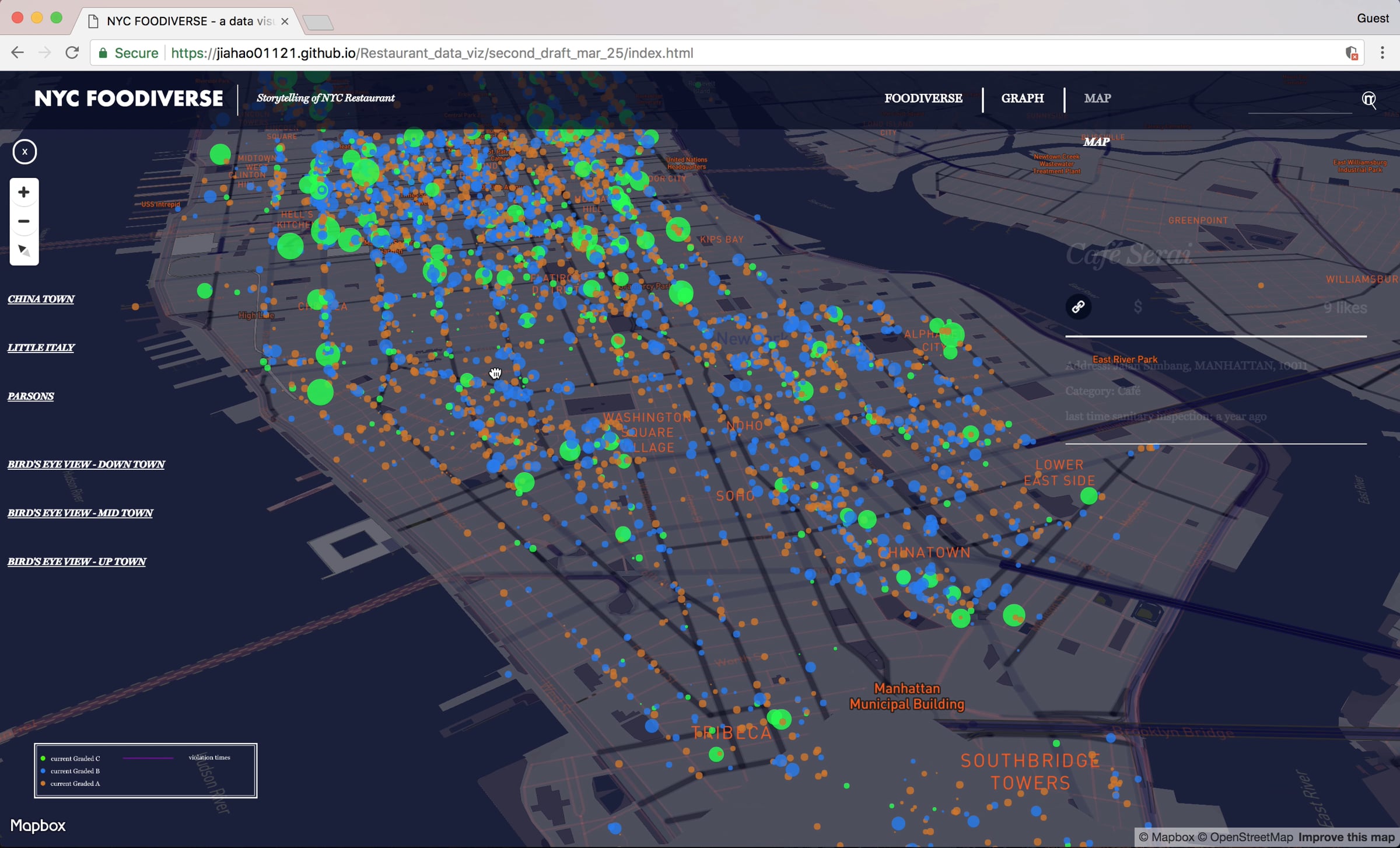Click the NYC FOODIVERSE logo title
Viewport: 1400px width, 848px height.
(x=129, y=99)
